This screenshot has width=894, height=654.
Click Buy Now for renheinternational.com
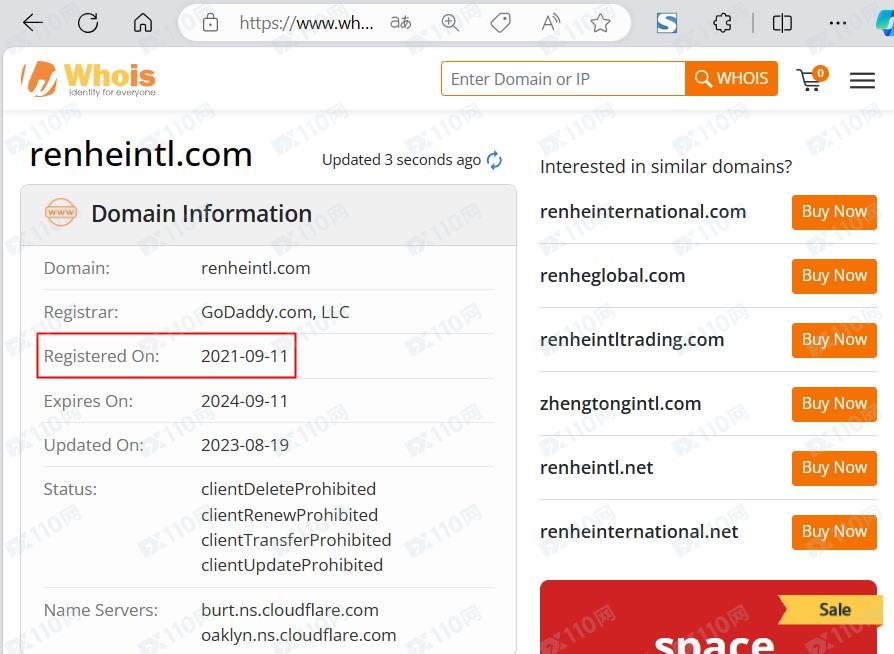(834, 212)
